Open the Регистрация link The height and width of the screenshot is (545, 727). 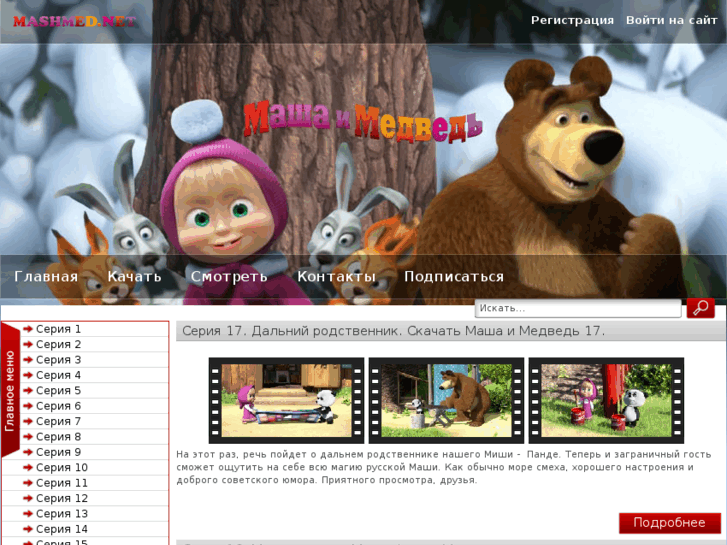point(572,20)
